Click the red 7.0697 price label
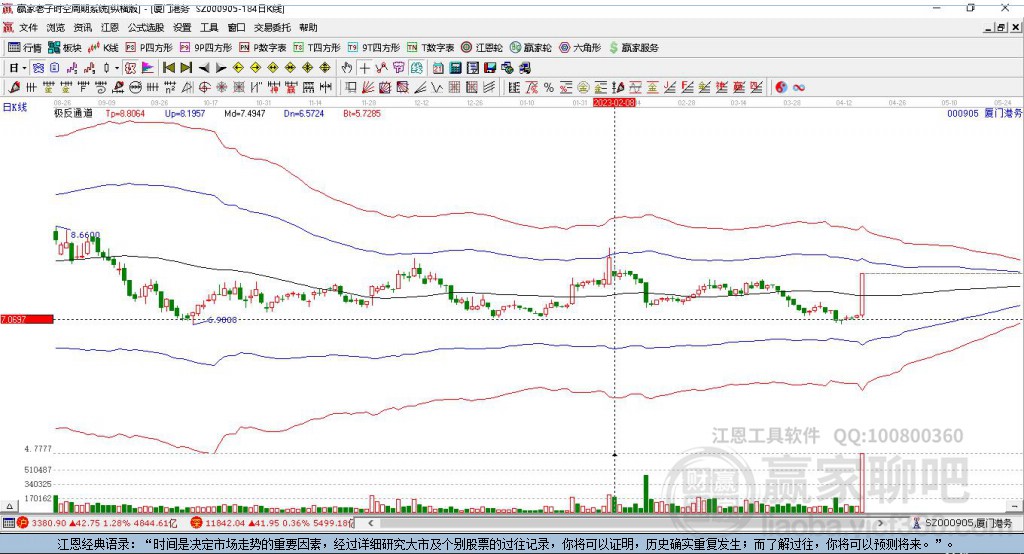Screen dimensions: 1024x554 (27, 319)
